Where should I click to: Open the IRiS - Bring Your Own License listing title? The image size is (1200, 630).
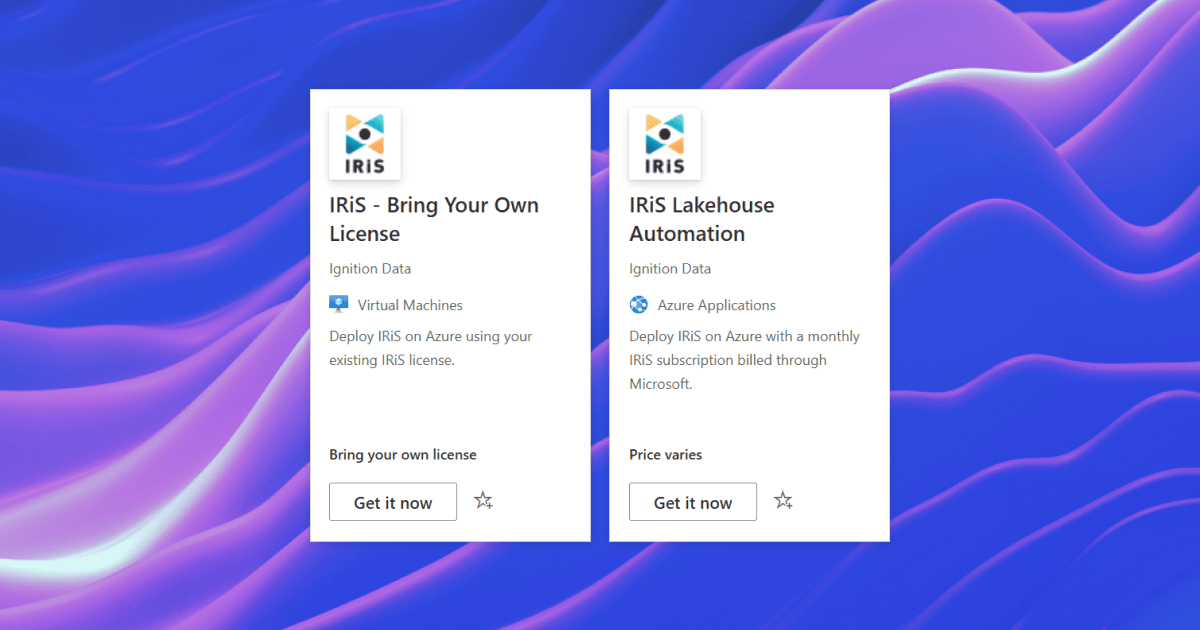pyautogui.click(x=434, y=219)
